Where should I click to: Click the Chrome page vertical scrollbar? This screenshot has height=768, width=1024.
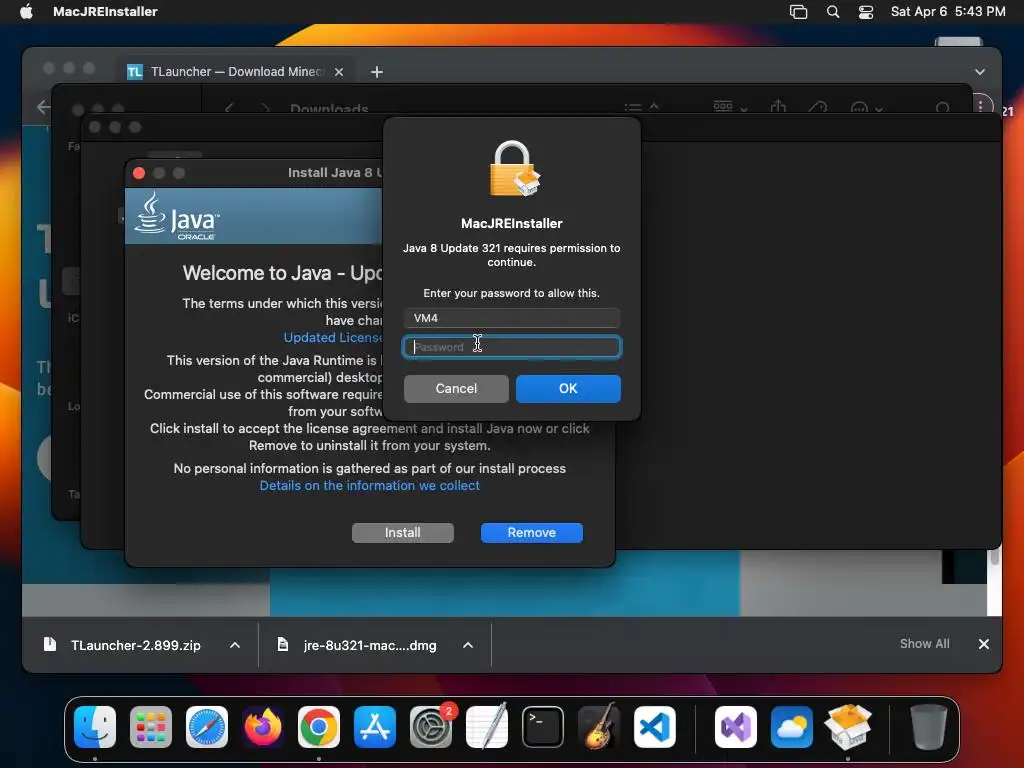(x=995, y=556)
